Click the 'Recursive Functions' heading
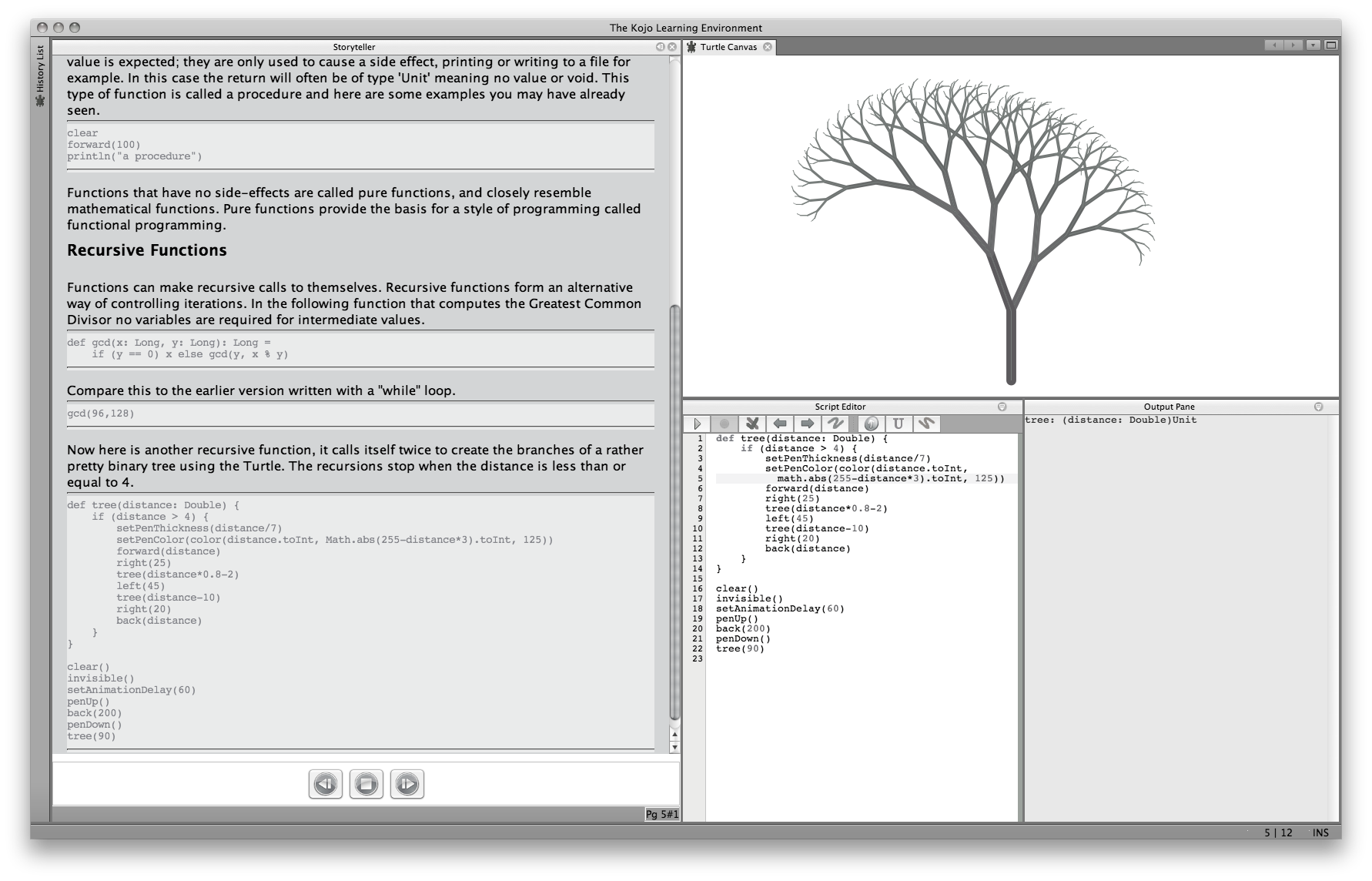This screenshot has height=881, width=1372. point(147,250)
